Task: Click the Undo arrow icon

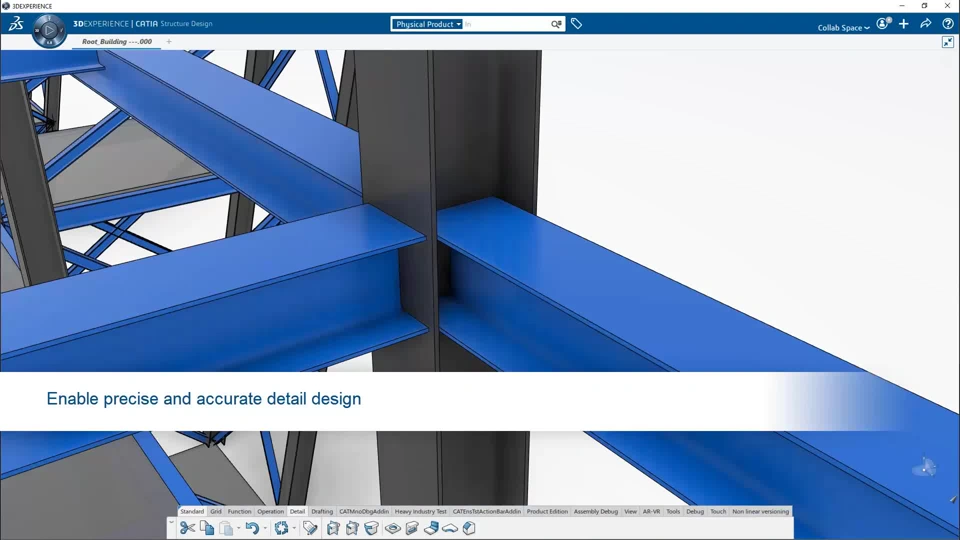Action: [x=252, y=528]
